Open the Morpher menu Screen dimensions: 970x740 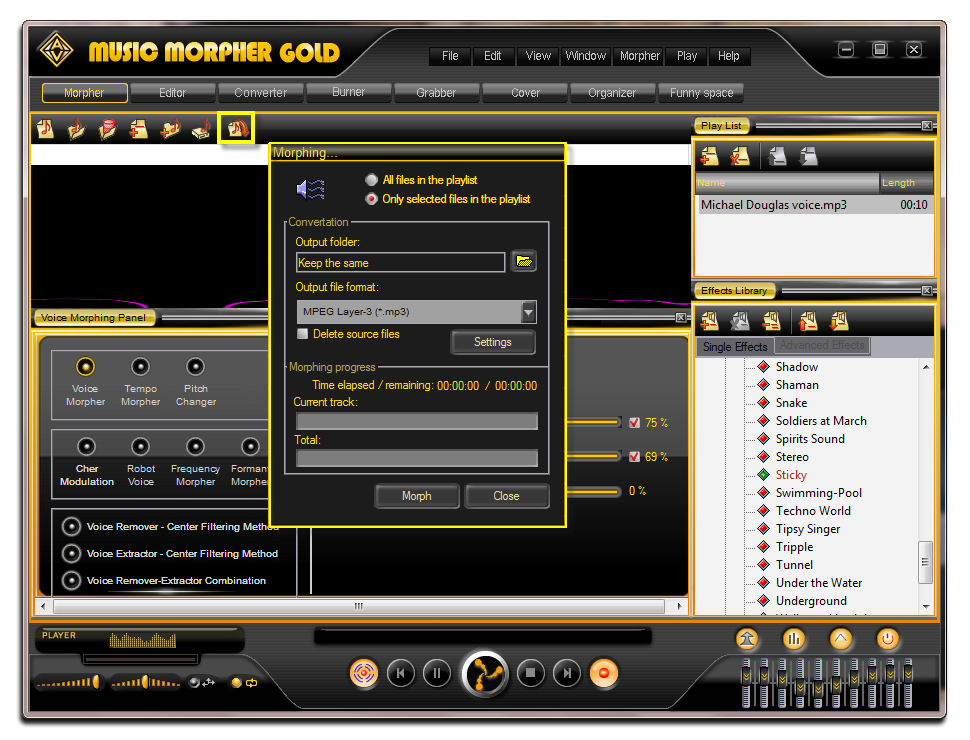pyautogui.click(x=640, y=56)
